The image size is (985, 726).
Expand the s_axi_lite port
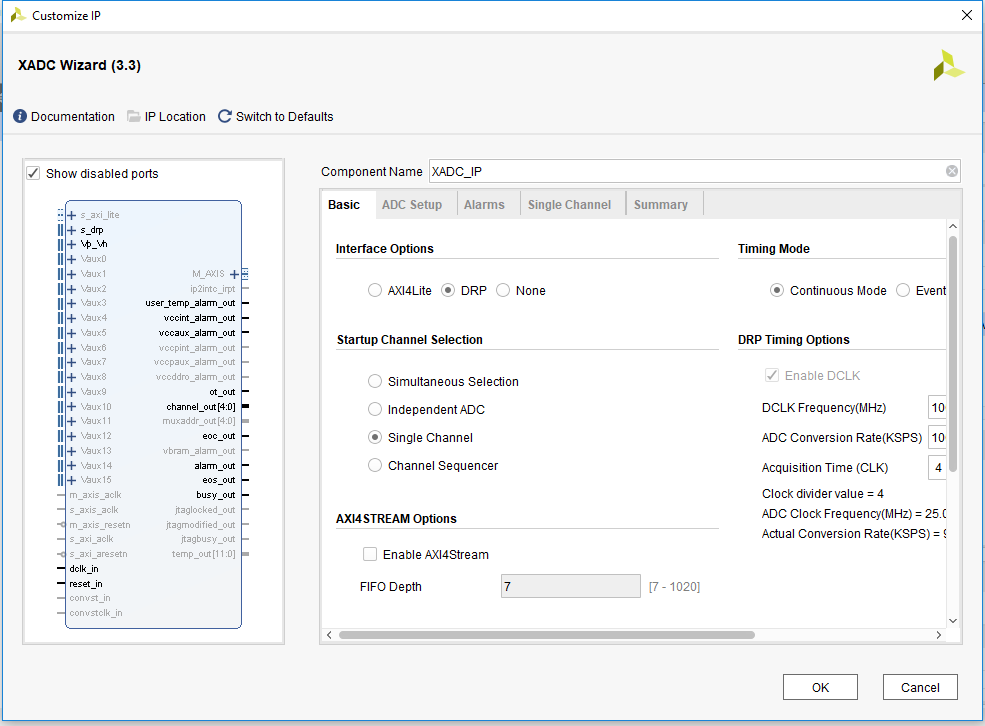(x=72, y=215)
